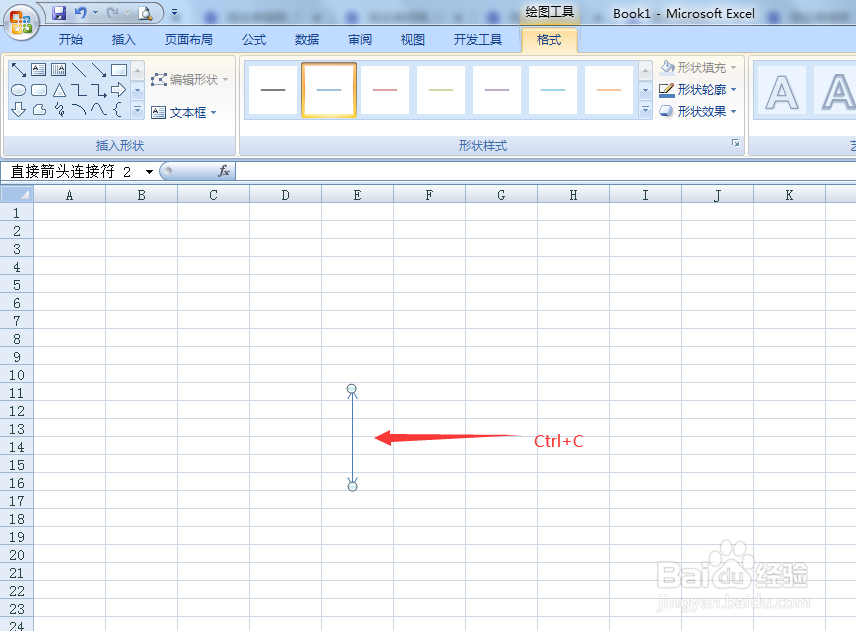Select the double-headed arrow line shape
This screenshot has height=631, width=856.
point(19,70)
